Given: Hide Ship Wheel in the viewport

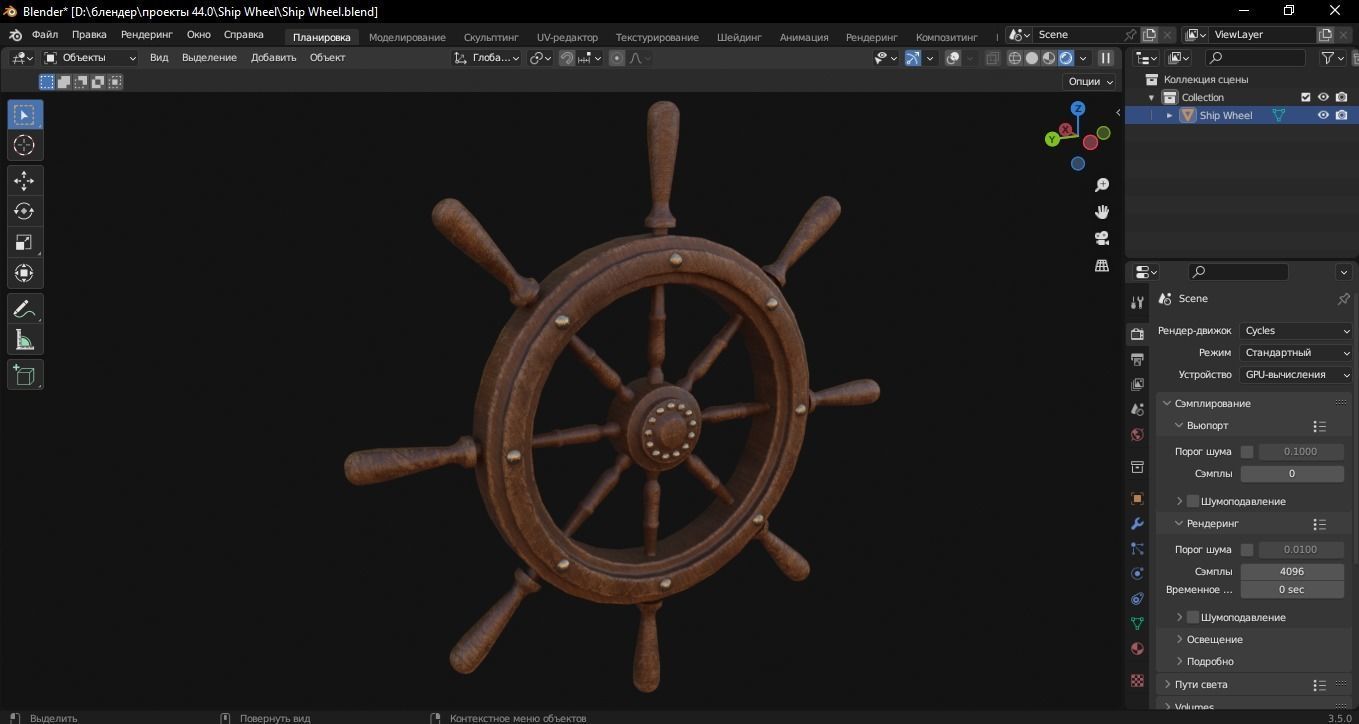Looking at the screenshot, I should click(1323, 115).
